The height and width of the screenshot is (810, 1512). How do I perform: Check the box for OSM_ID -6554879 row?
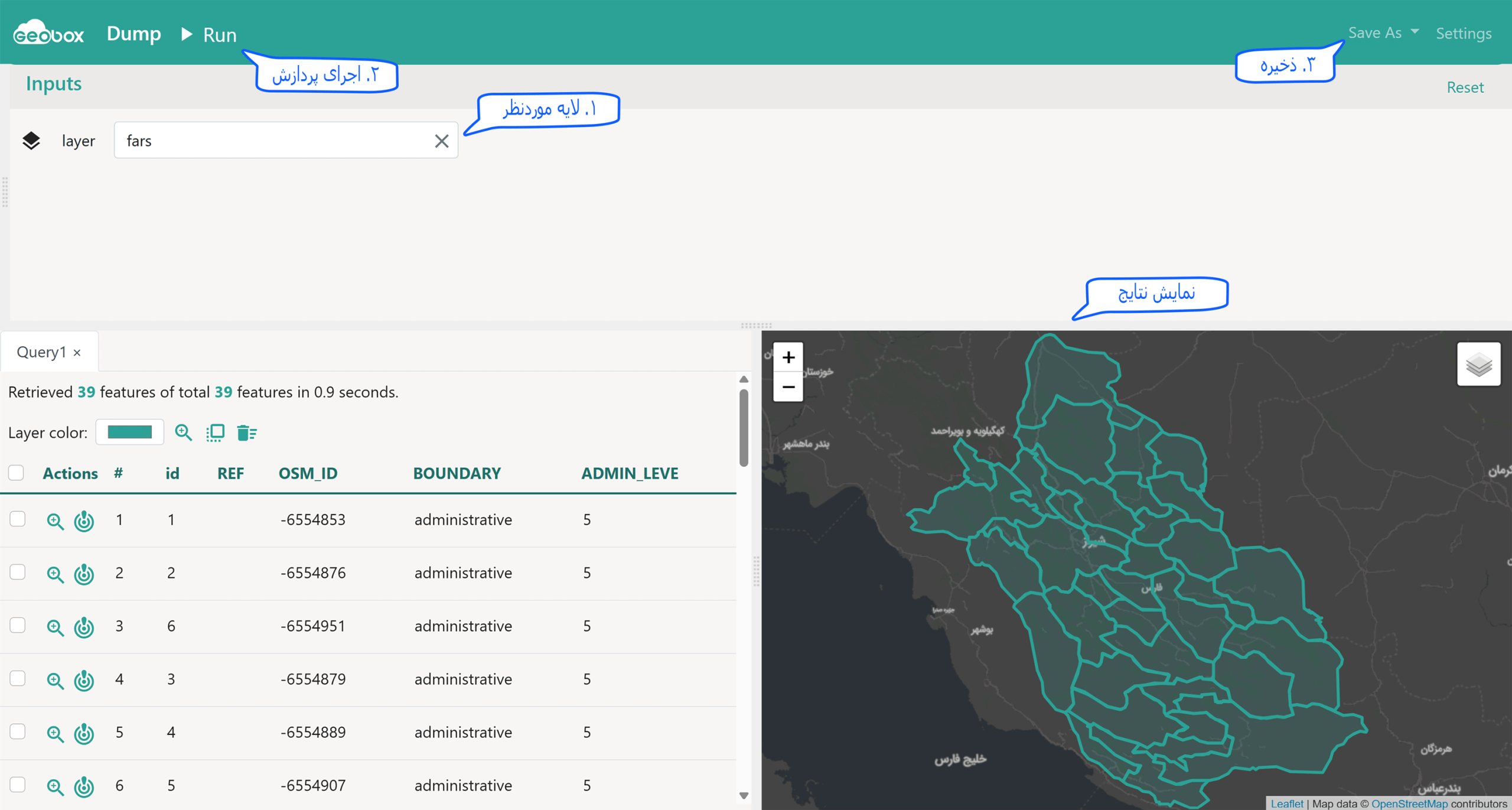[x=17, y=678]
